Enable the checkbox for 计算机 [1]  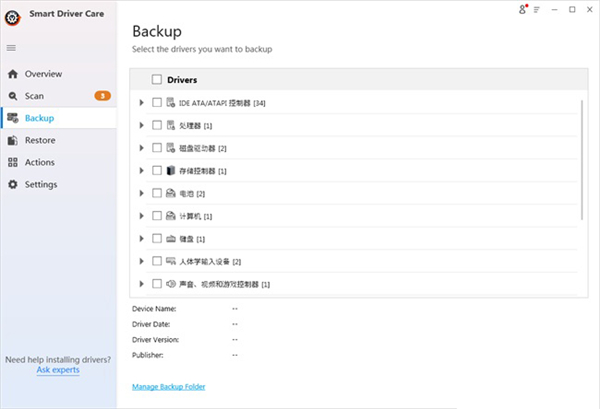coord(157,216)
